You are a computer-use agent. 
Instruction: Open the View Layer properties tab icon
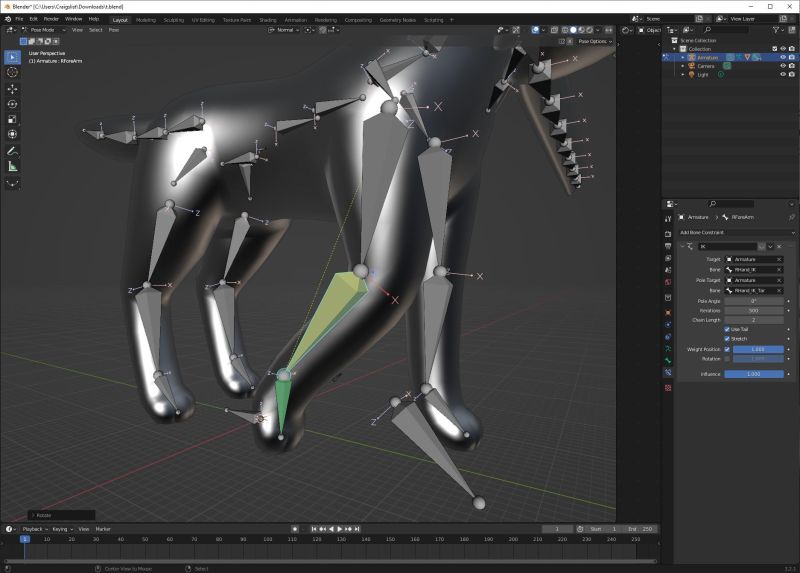pyautogui.click(x=668, y=258)
